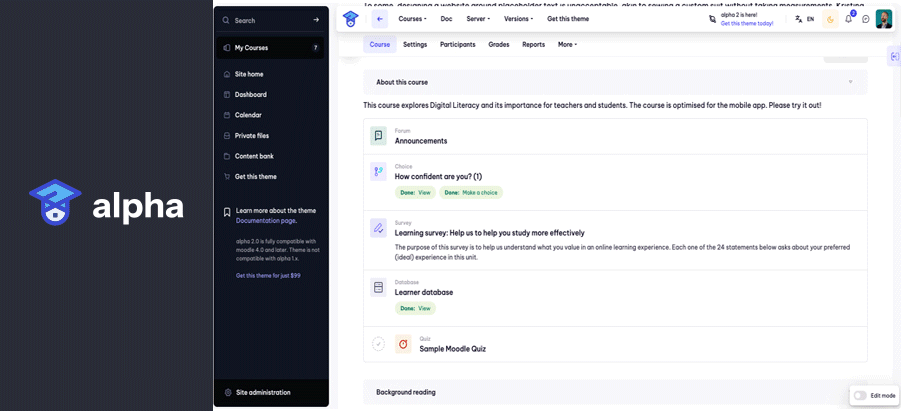Viewport: 901px width, 411px height.
Task: Click the Private files icon in sidebar
Action: (x=227, y=136)
